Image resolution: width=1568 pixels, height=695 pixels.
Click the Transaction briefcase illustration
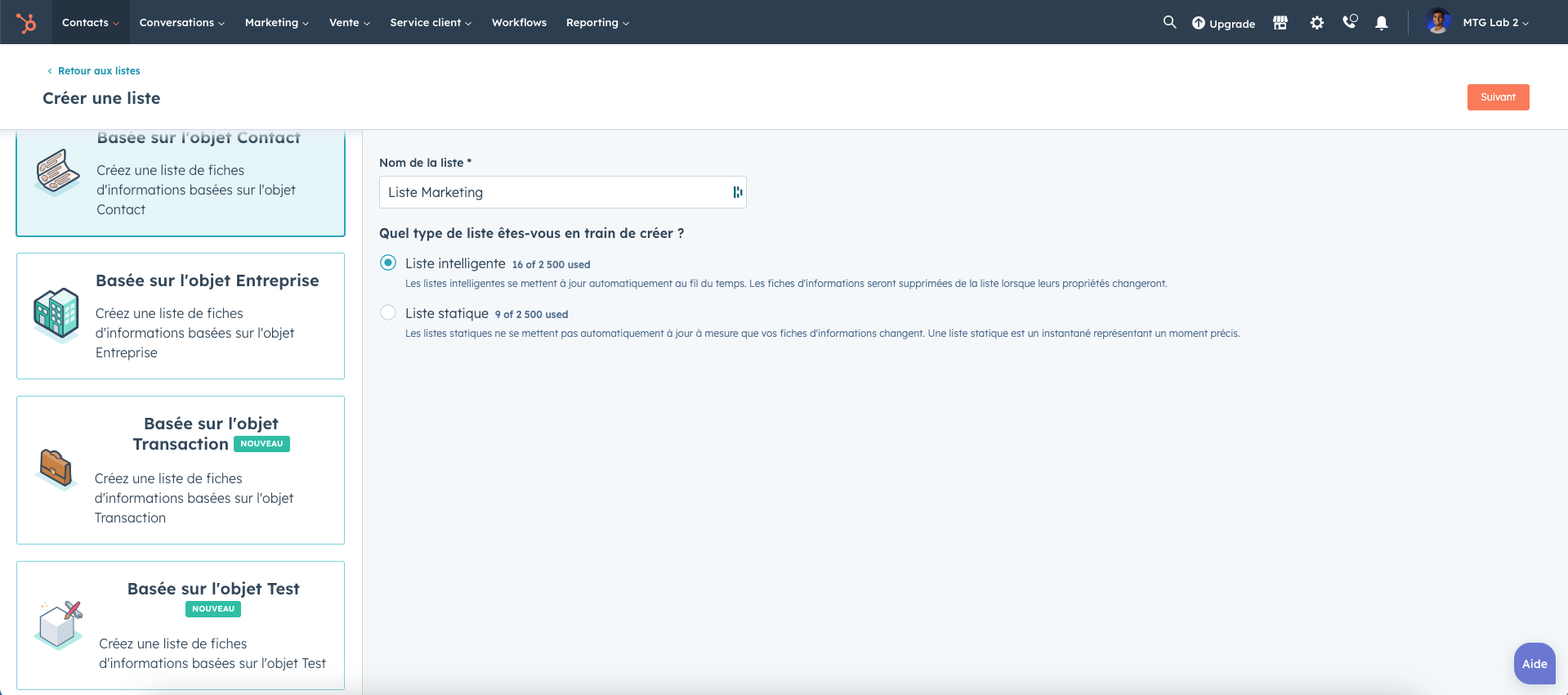[56, 469]
